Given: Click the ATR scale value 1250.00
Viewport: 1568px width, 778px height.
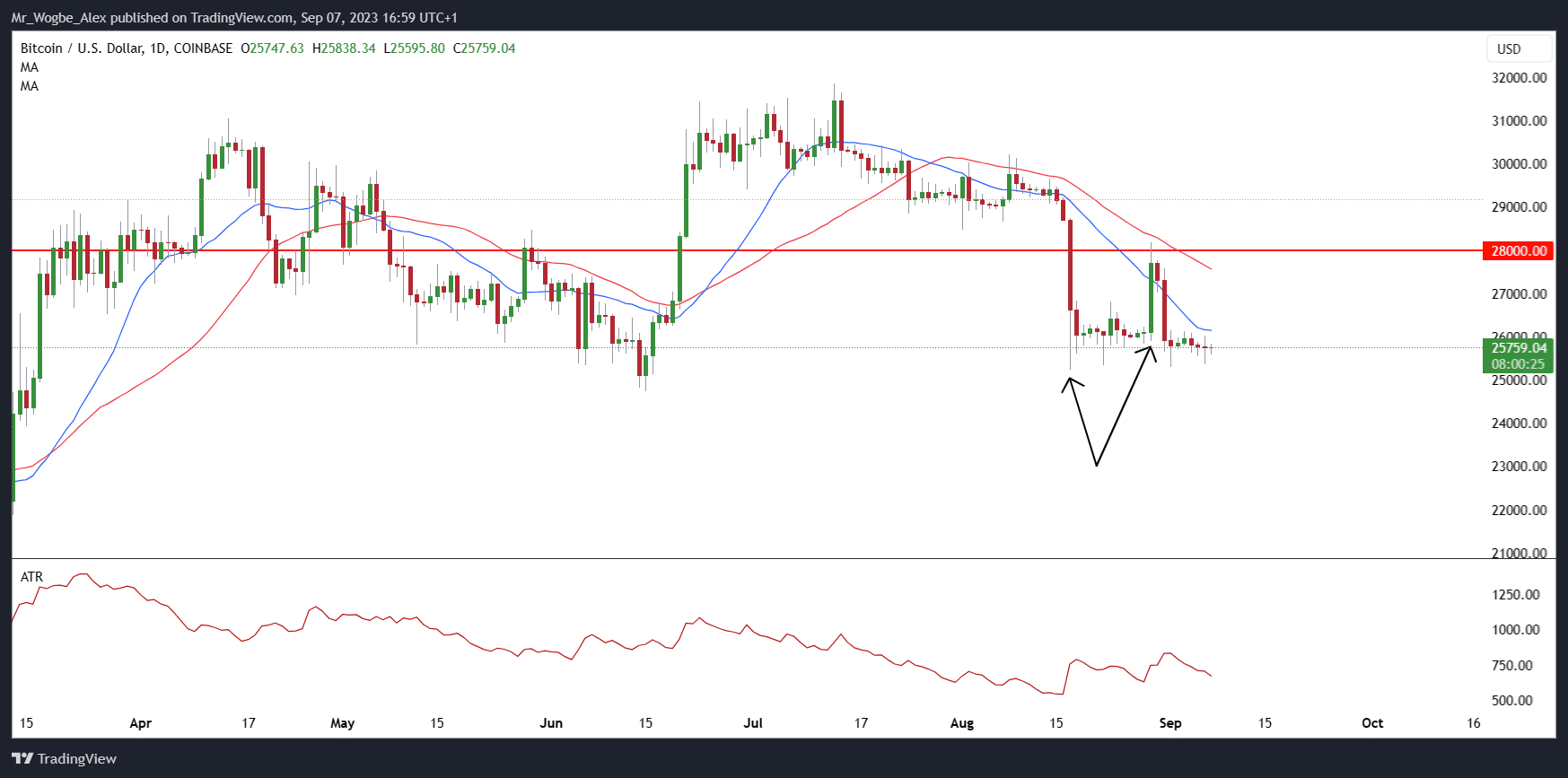Looking at the screenshot, I should 1515,595.
